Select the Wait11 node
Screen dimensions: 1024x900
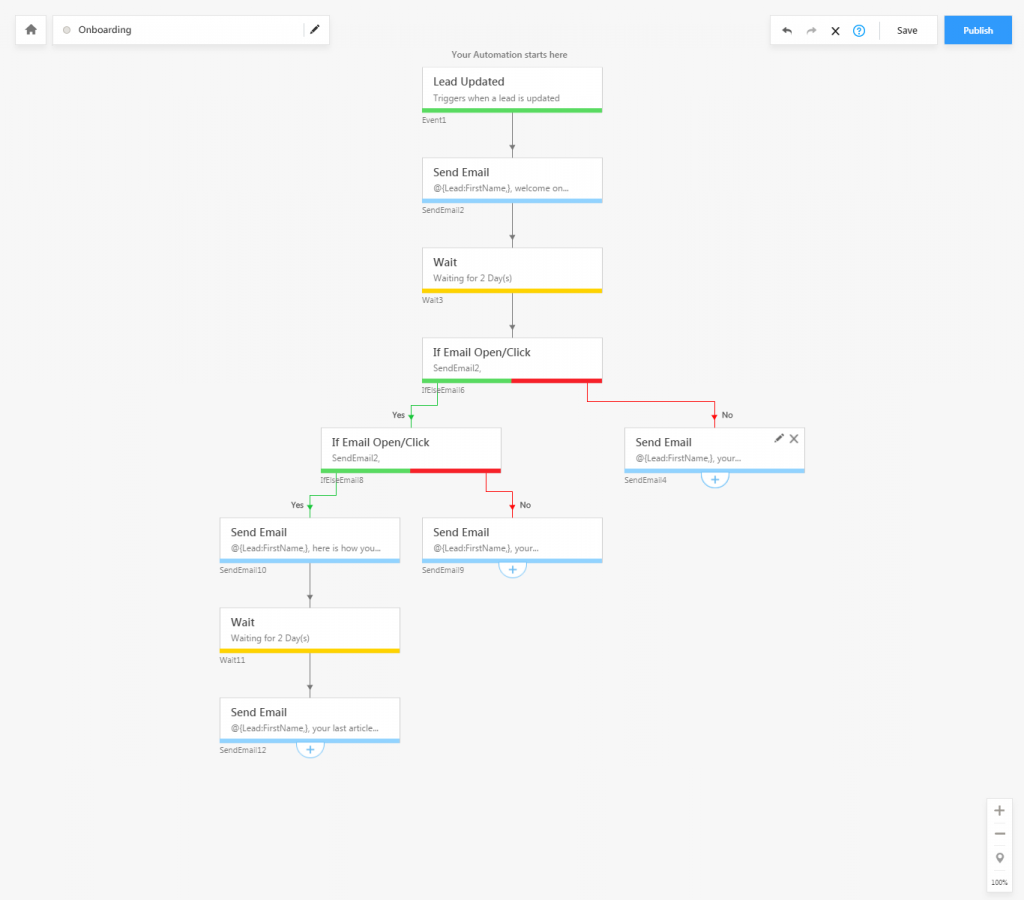310,631
